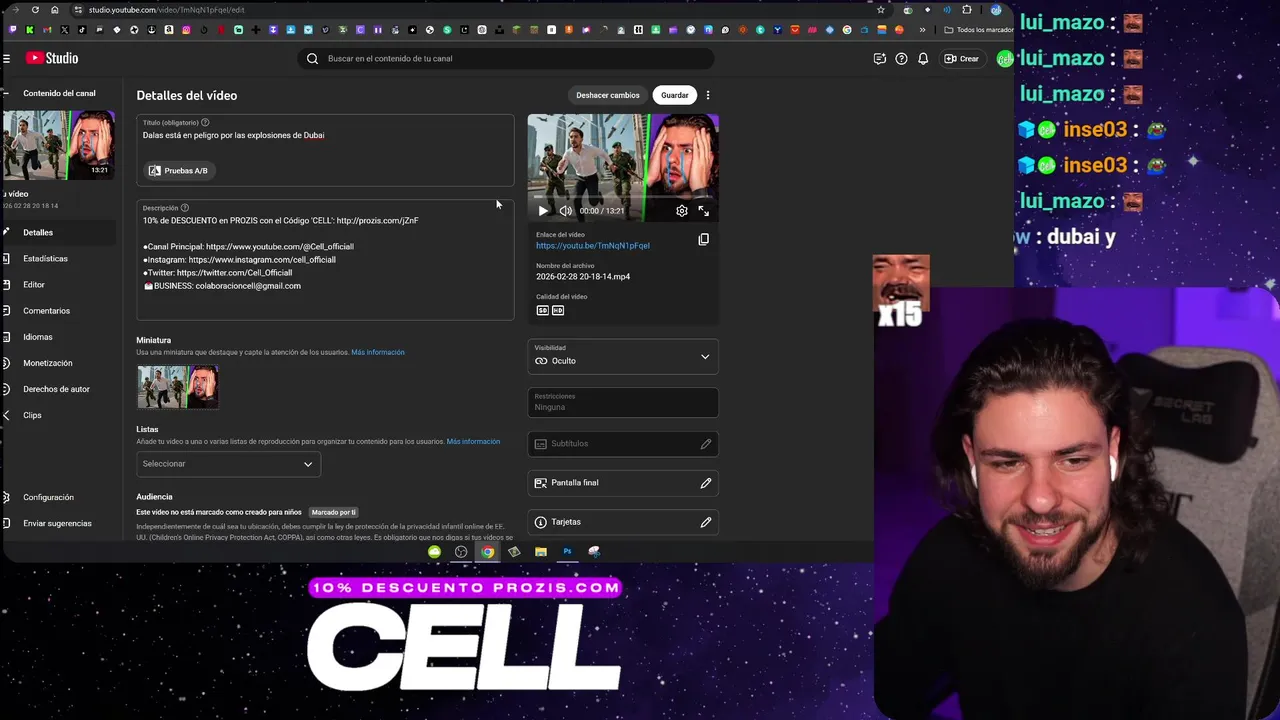Open the send feedback icon in the top bar
Viewport: 1280px width, 720px height.
coord(879,58)
